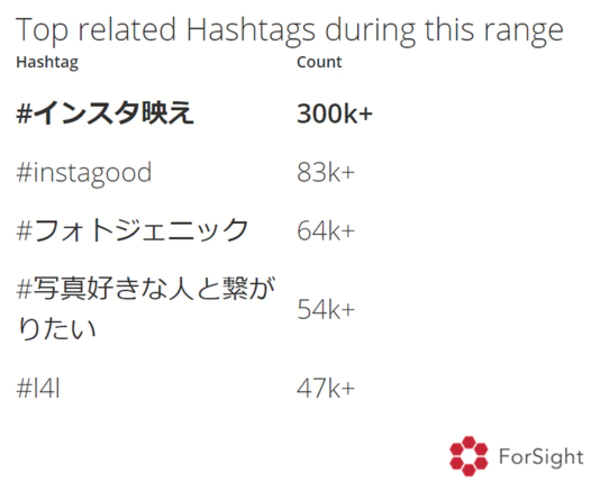This screenshot has width=600, height=491.
Task: Click the 54k+ count value
Action: coord(326,309)
